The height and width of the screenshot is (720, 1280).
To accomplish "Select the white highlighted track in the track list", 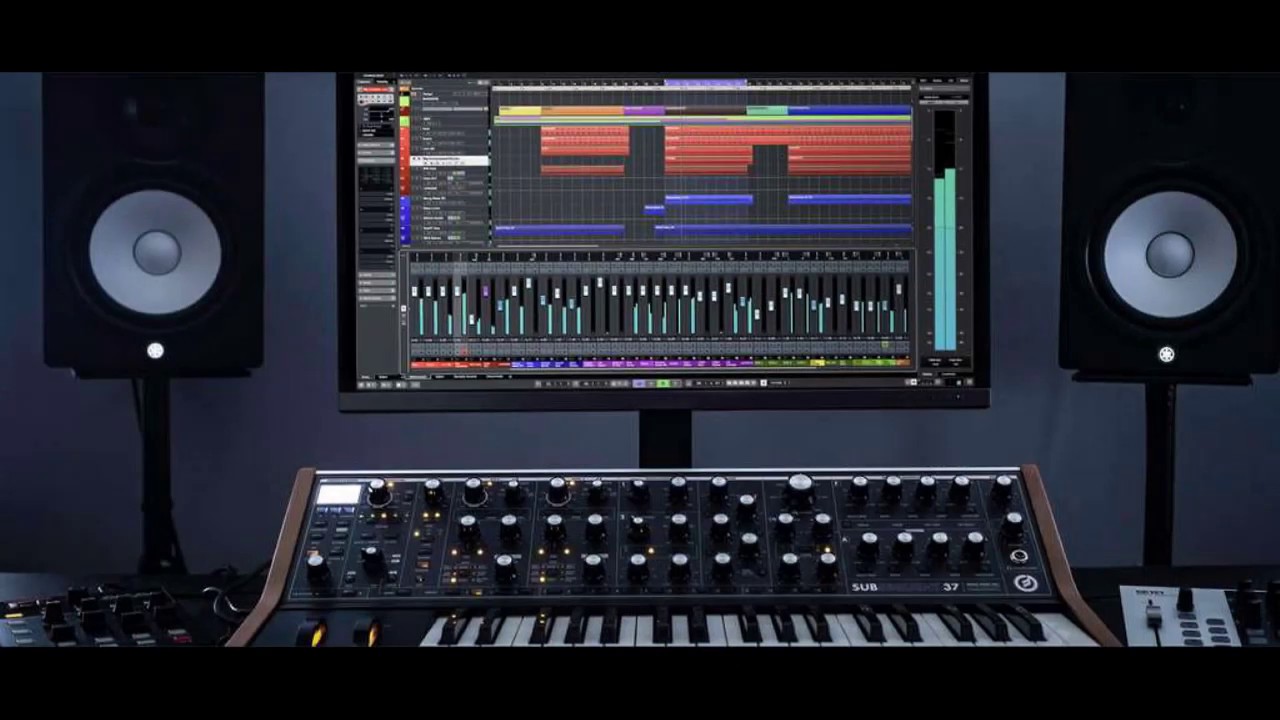I will pyautogui.click(x=449, y=161).
